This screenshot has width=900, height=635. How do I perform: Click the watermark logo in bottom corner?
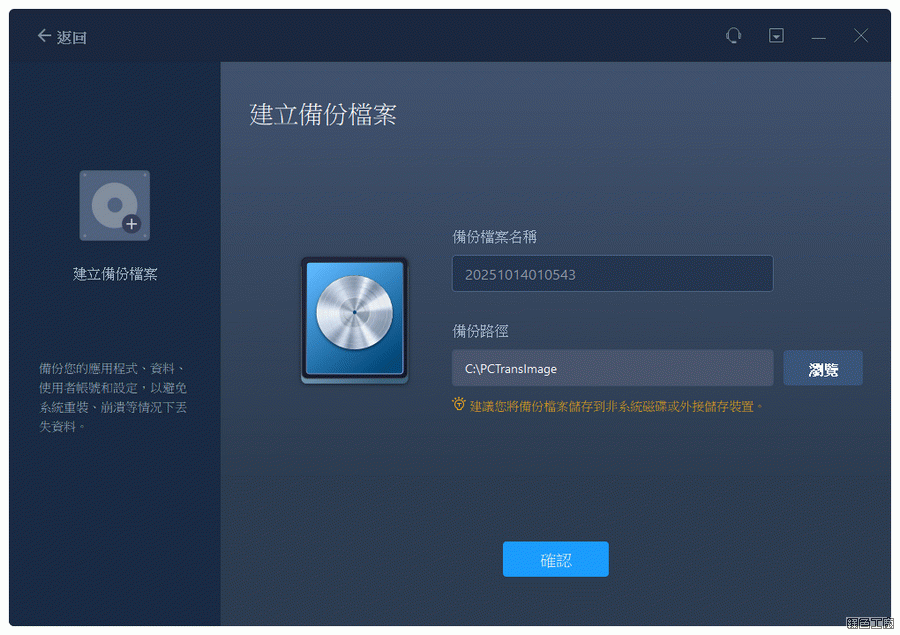868,623
